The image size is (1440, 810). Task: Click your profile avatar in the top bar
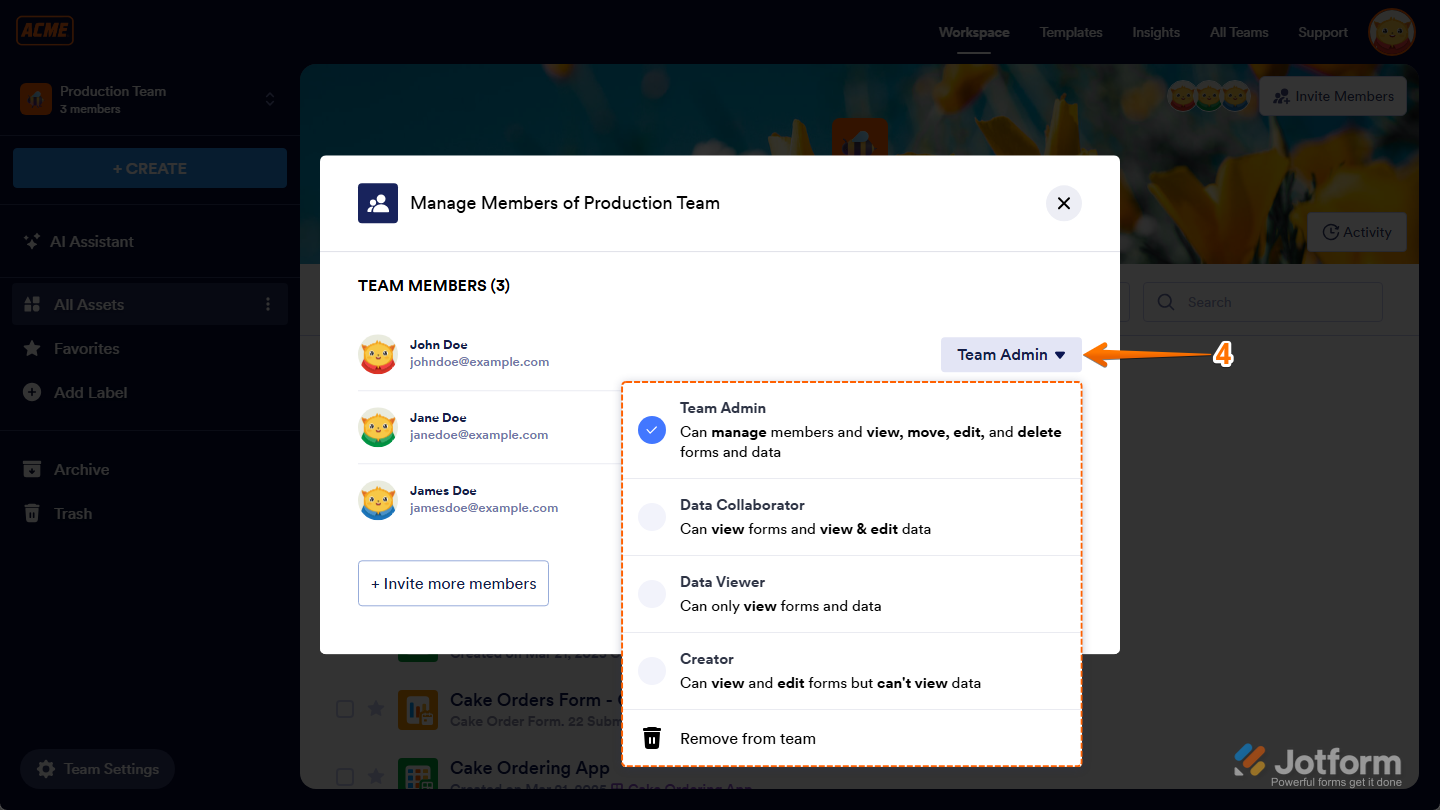coord(1391,31)
